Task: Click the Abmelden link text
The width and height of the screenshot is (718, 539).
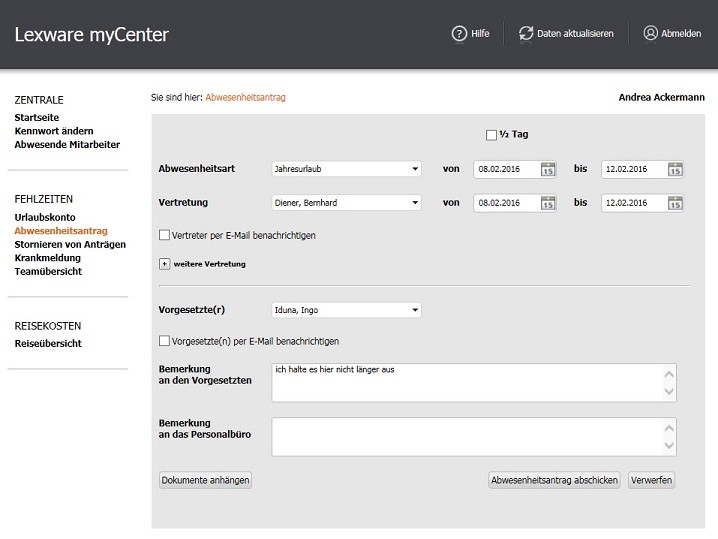Action: [x=681, y=33]
